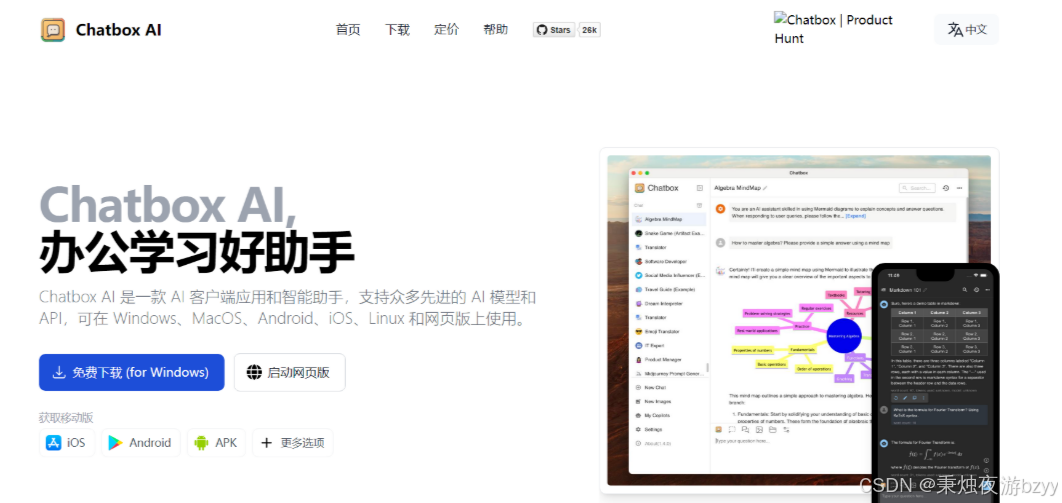Select Social Media Influencer chat in preview

pyautogui.click(x=669, y=276)
